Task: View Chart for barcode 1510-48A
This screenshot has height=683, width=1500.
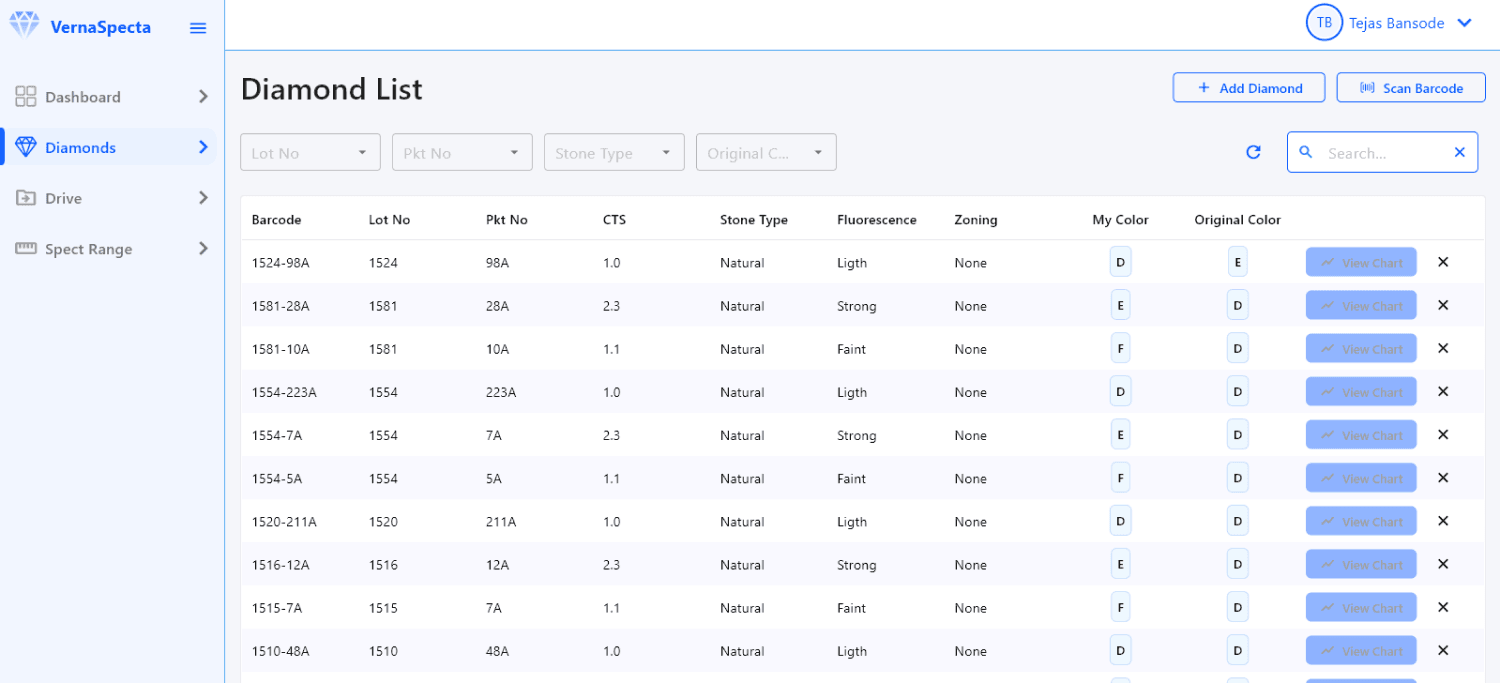Action: click(x=1361, y=651)
